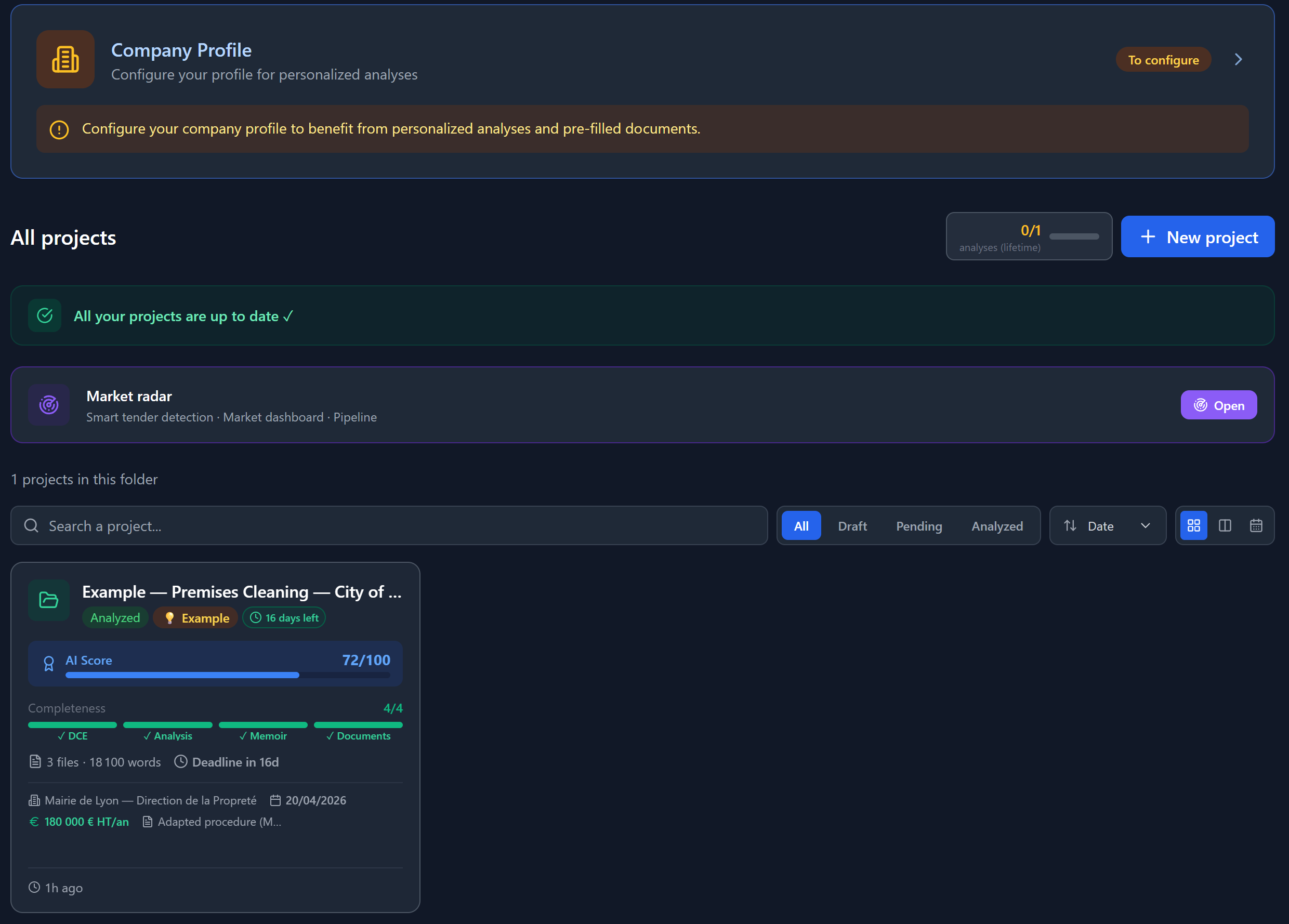Viewport: 1289px width, 924px height.
Task: Click the Company Profile building icon
Action: pyautogui.click(x=65, y=60)
